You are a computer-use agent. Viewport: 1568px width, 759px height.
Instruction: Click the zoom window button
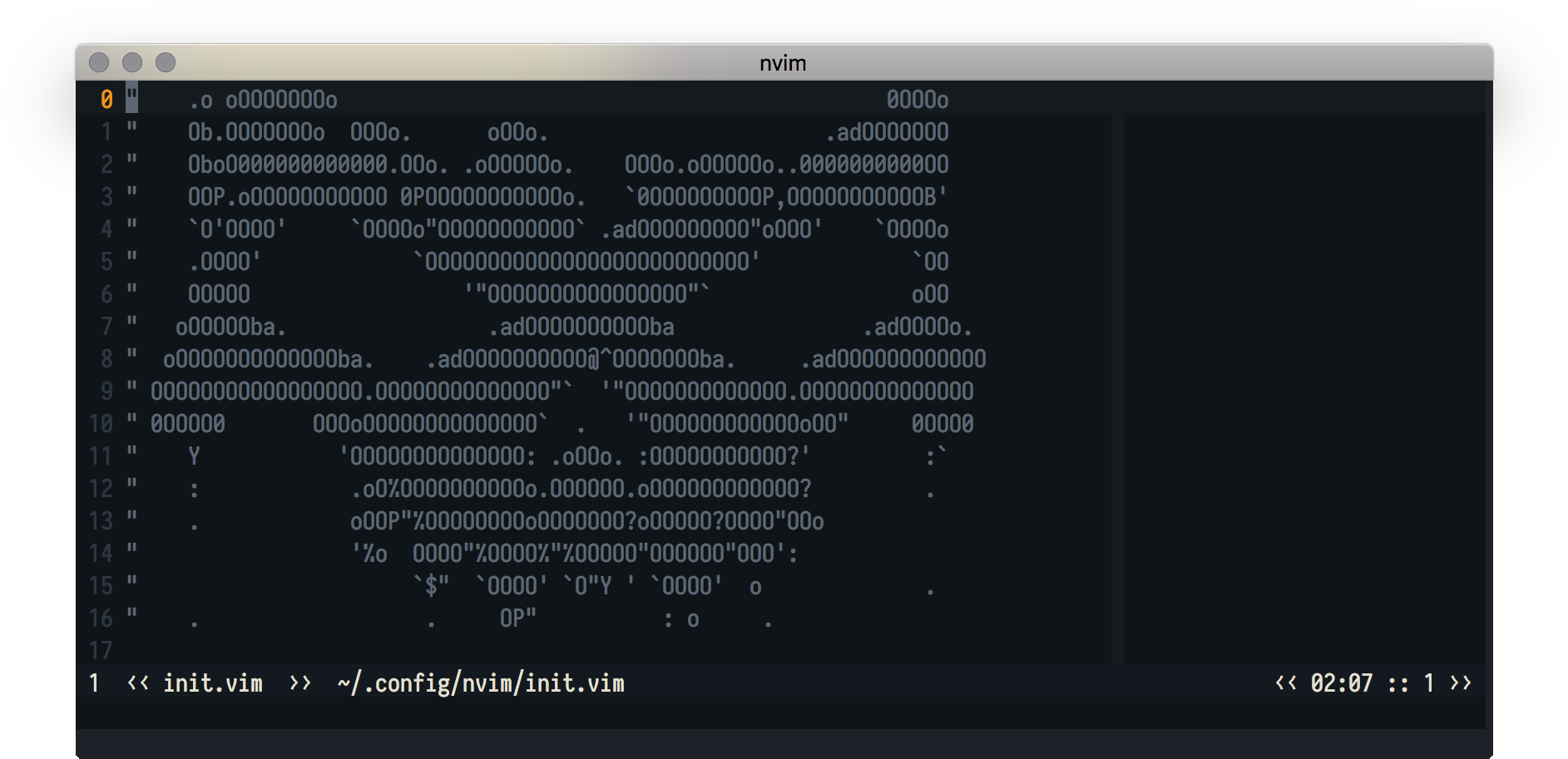(166, 62)
